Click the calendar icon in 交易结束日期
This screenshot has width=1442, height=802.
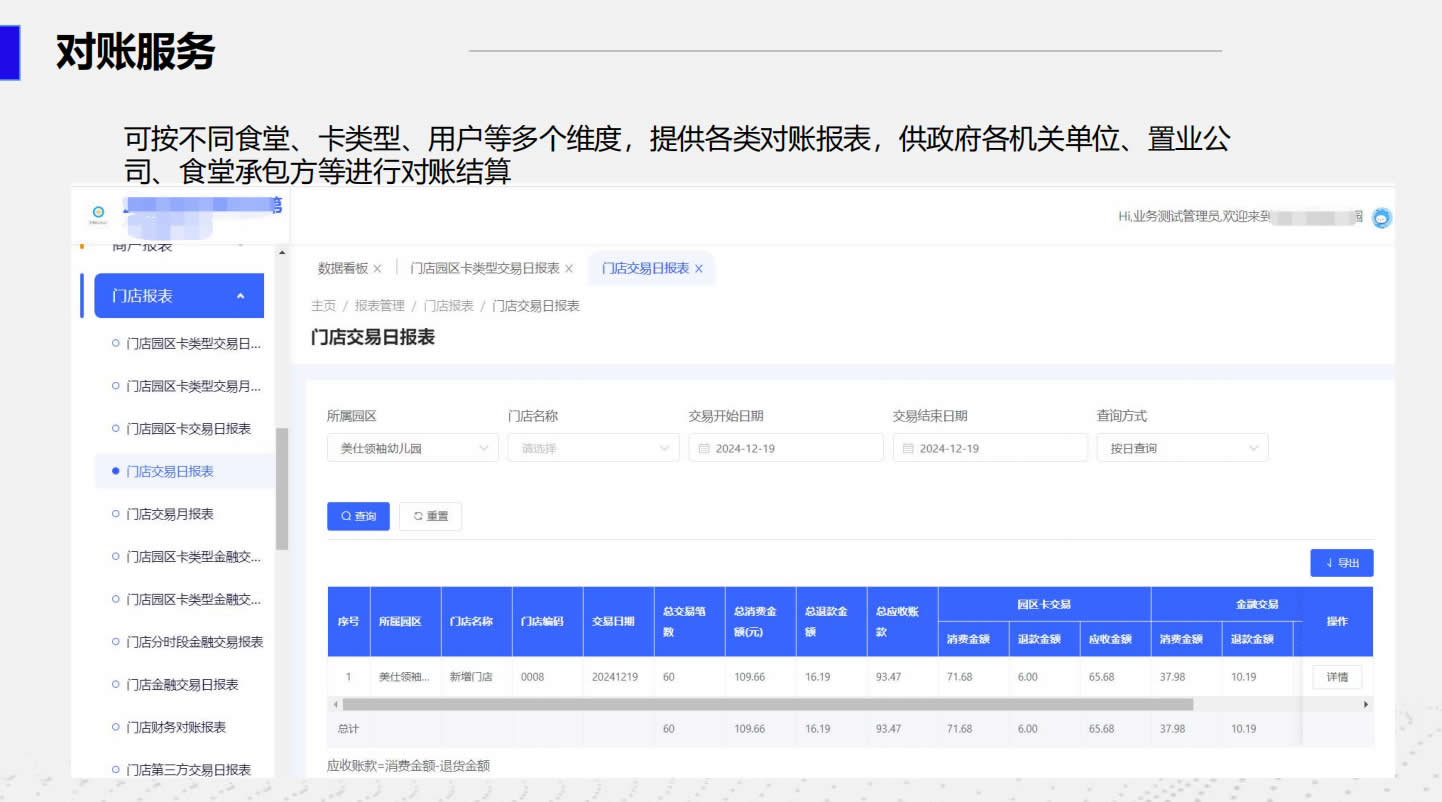[908, 449]
